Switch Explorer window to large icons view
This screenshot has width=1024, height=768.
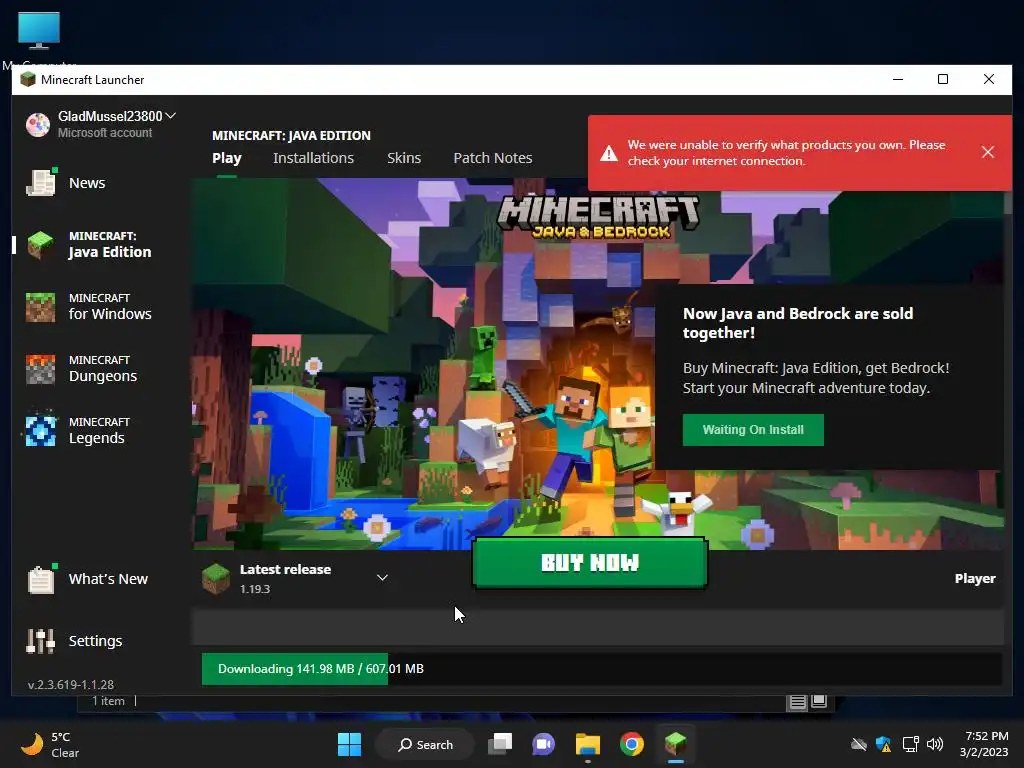819,702
